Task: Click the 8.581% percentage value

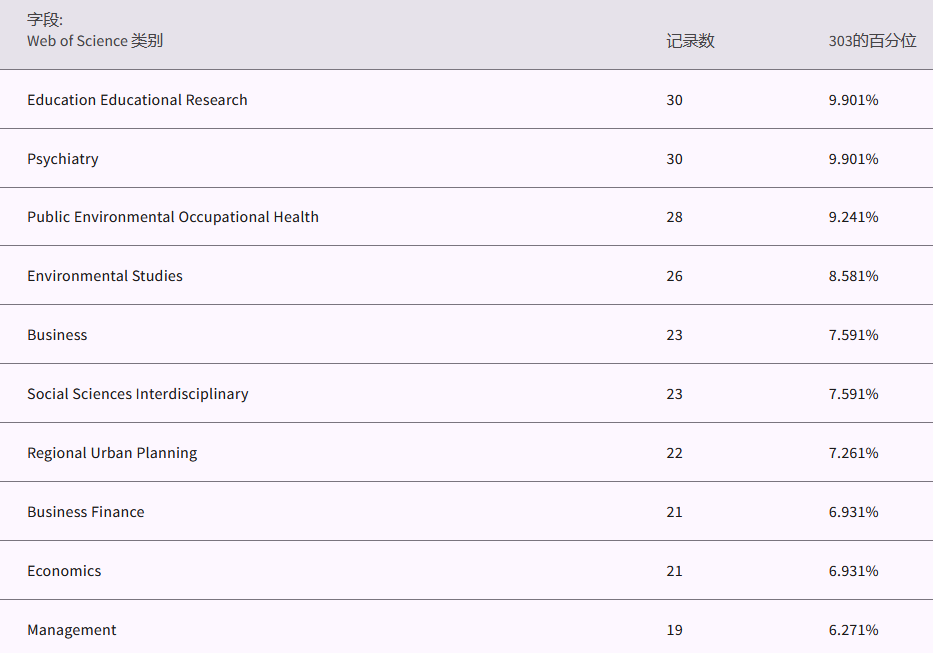Action: (853, 276)
